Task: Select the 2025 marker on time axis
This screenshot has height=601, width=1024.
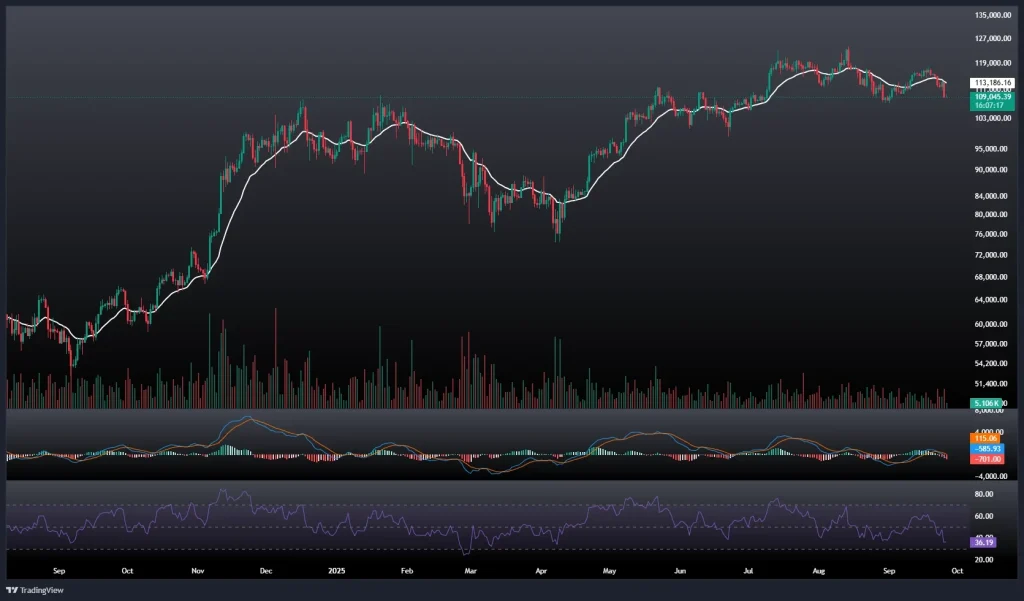Action: pyautogui.click(x=336, y=570)
